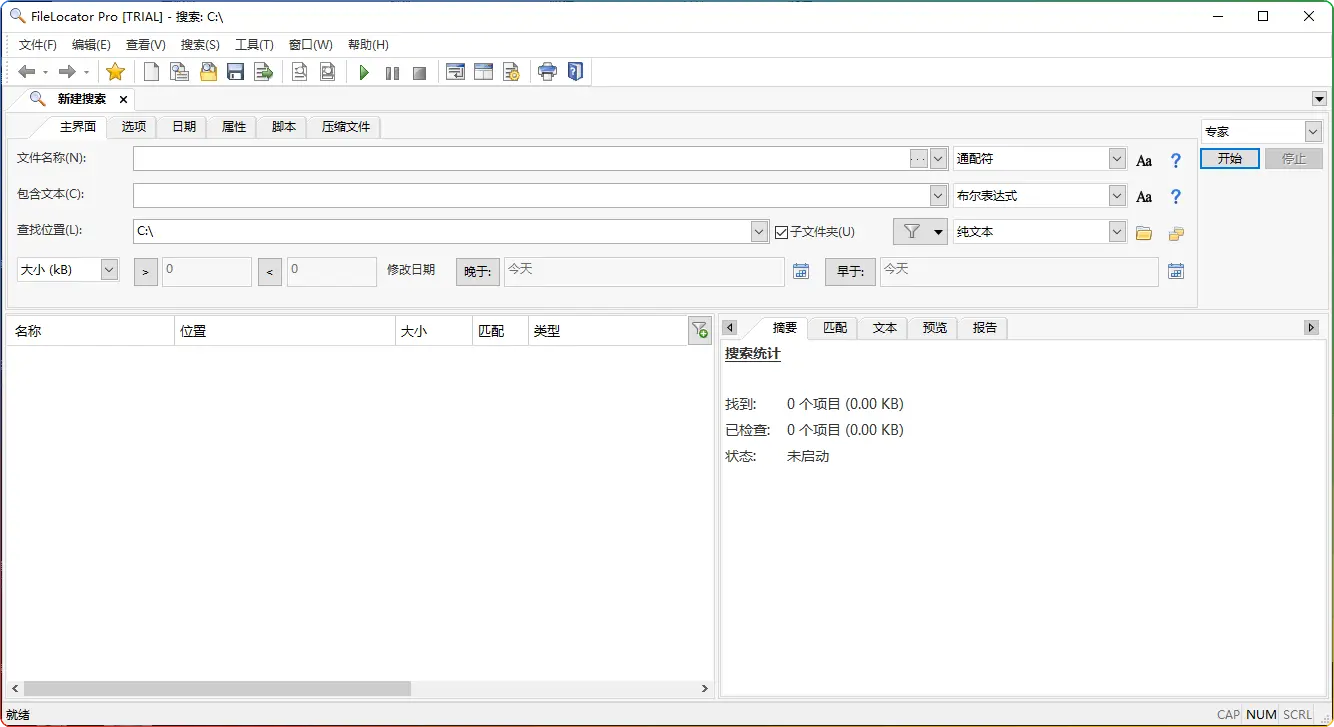
Task: Toggle Aa case sensitivity for 包含文本
Action: pyautogui.click(x=1144, y=197)
